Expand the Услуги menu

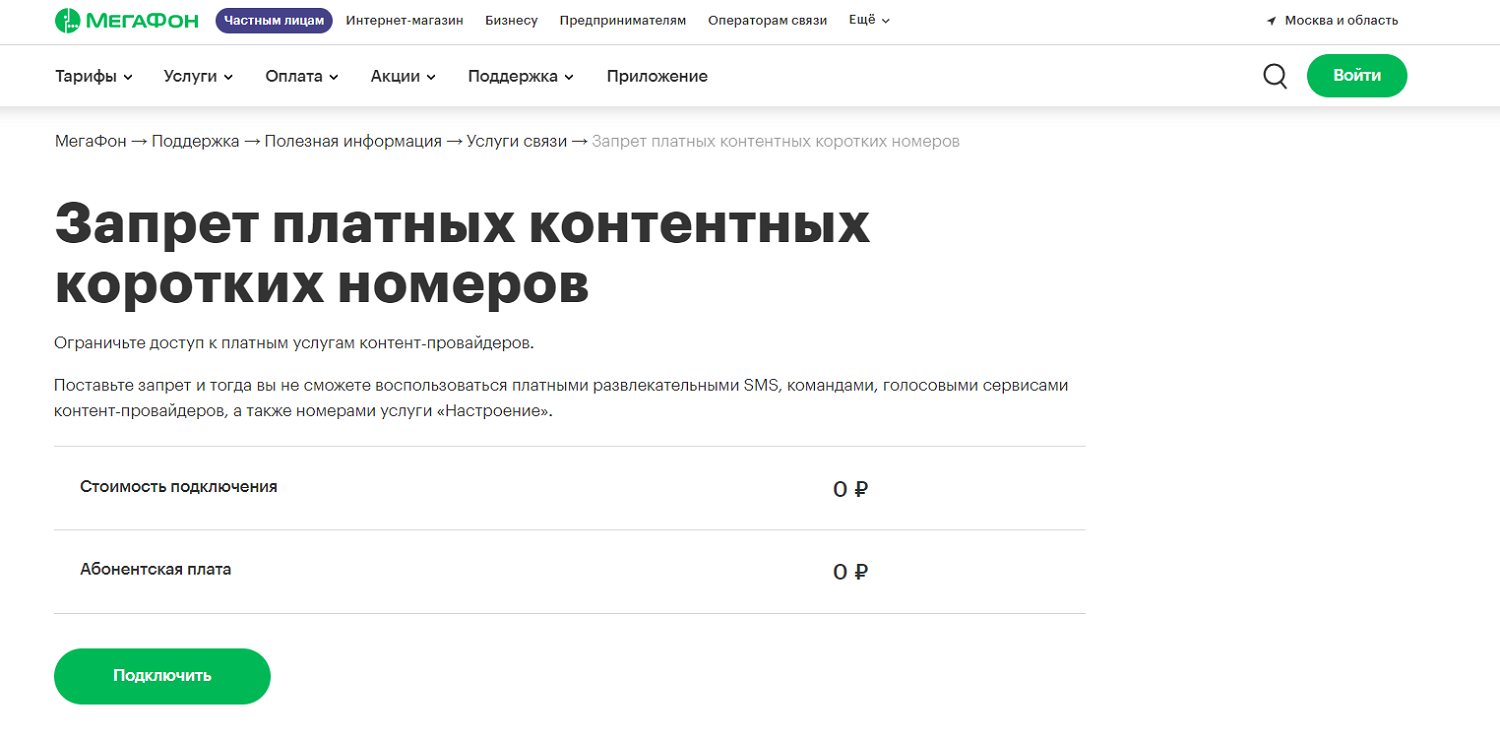[198, 76]
